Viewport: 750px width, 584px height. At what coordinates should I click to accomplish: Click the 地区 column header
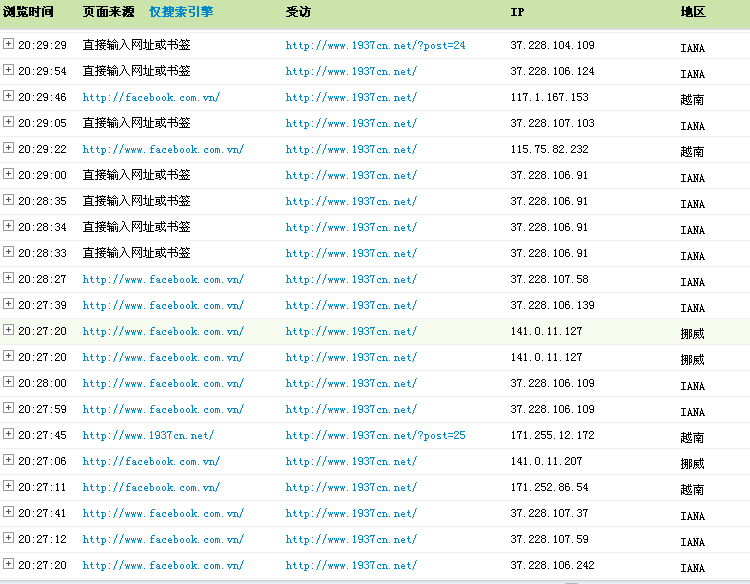693,12
